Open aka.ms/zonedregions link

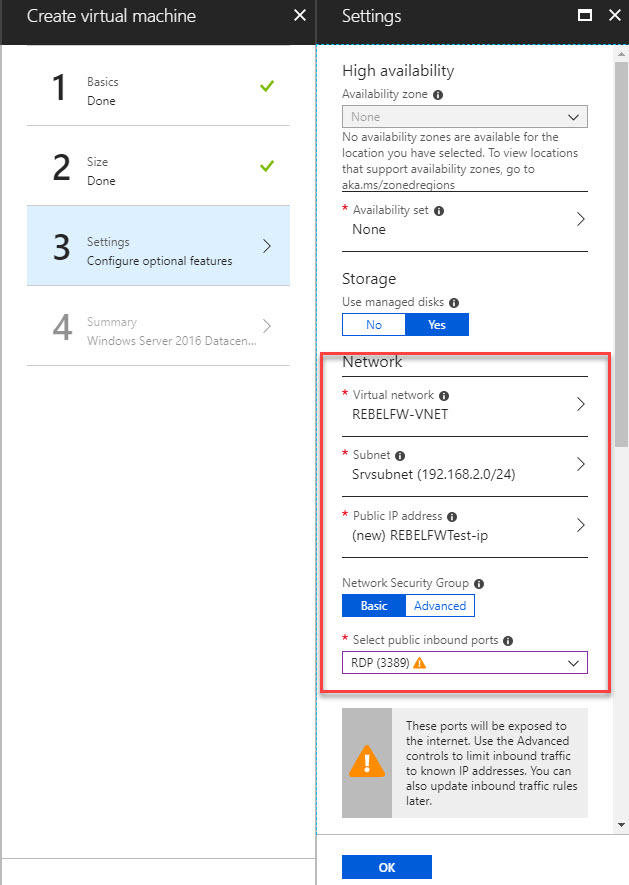(398, 185)
